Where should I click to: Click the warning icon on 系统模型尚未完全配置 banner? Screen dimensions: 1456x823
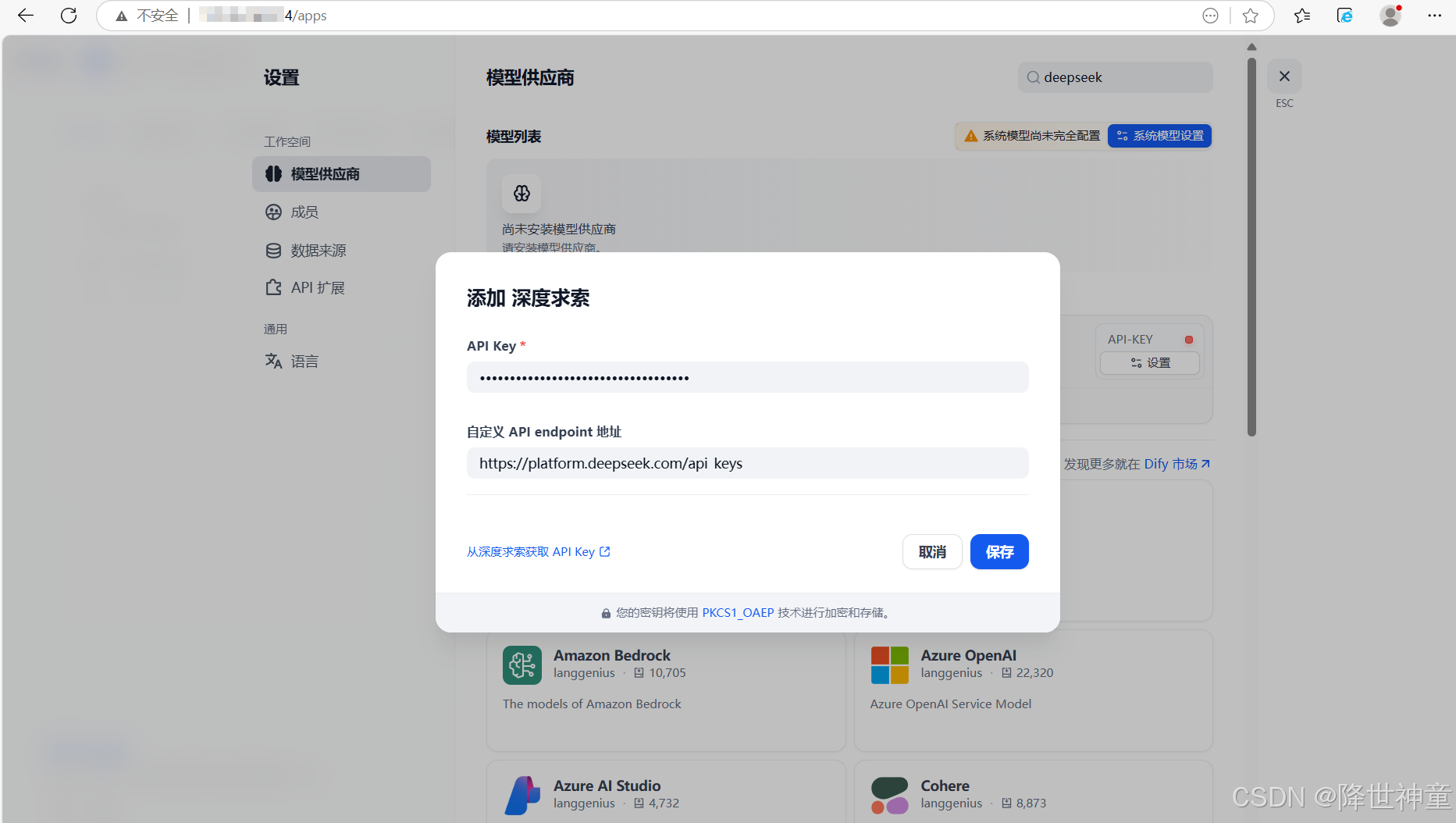pyautogui.click(x=970, y=135)
